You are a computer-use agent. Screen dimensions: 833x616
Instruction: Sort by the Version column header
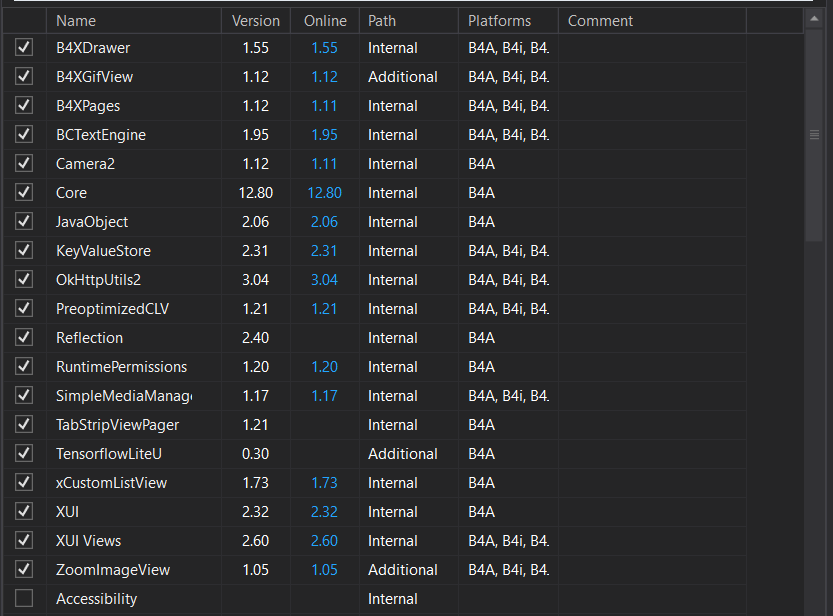256,20
